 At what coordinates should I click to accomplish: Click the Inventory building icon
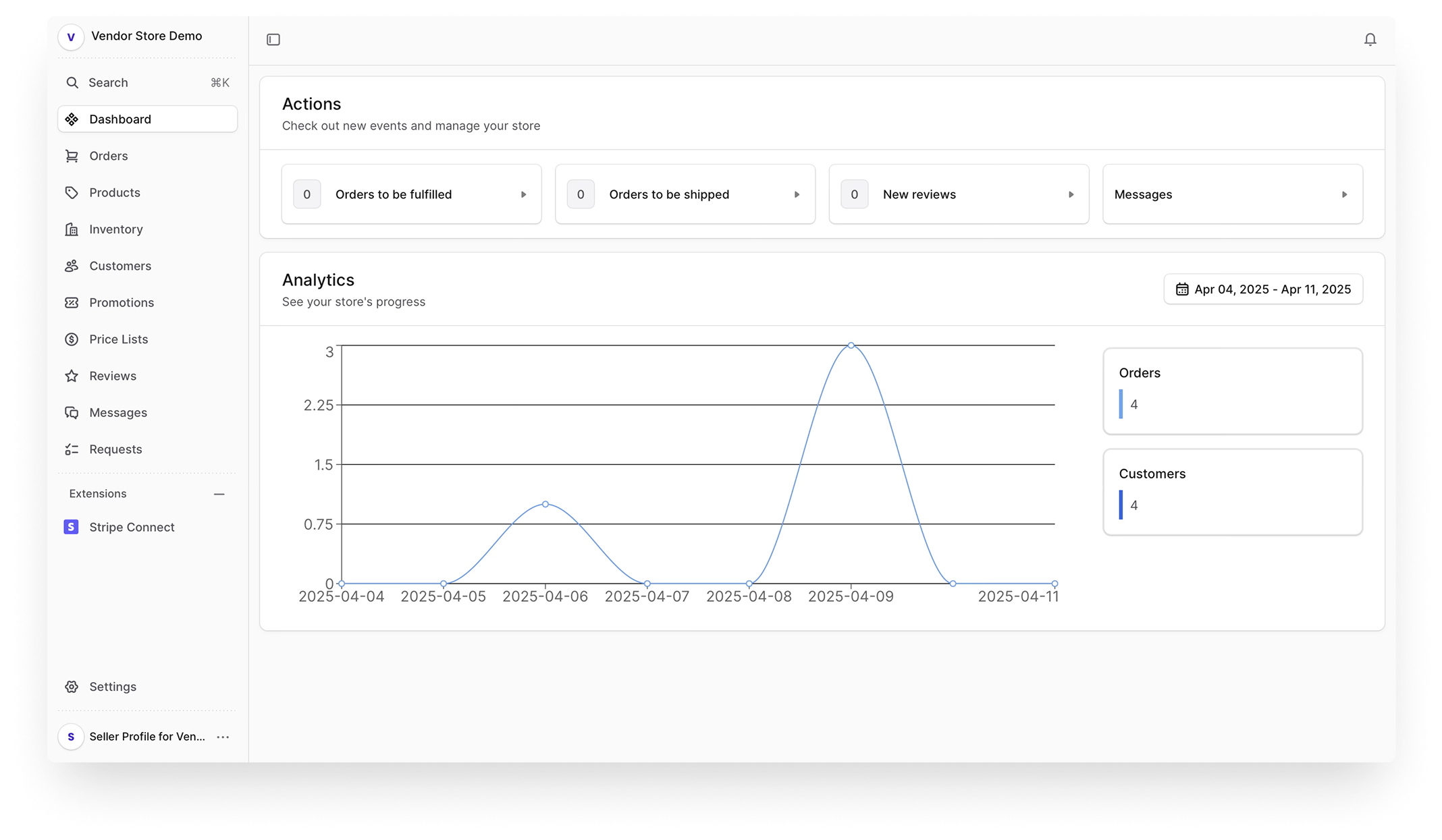click(72, 229)
